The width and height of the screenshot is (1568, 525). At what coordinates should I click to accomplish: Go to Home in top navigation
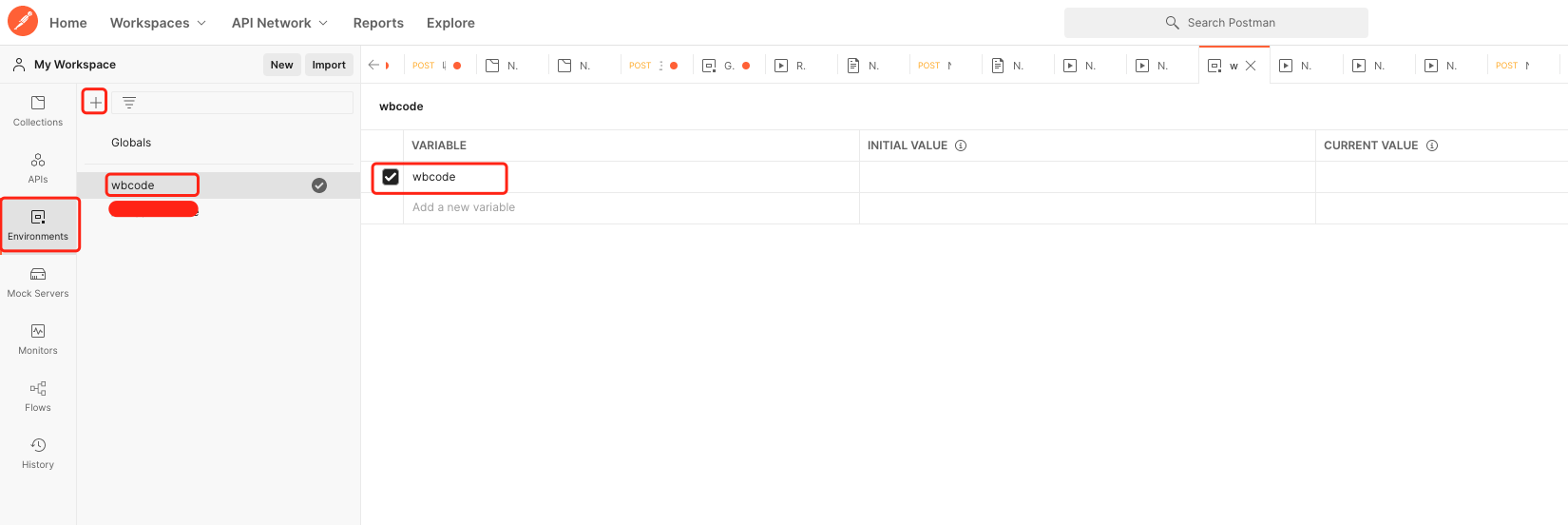[x=68, y=23]
